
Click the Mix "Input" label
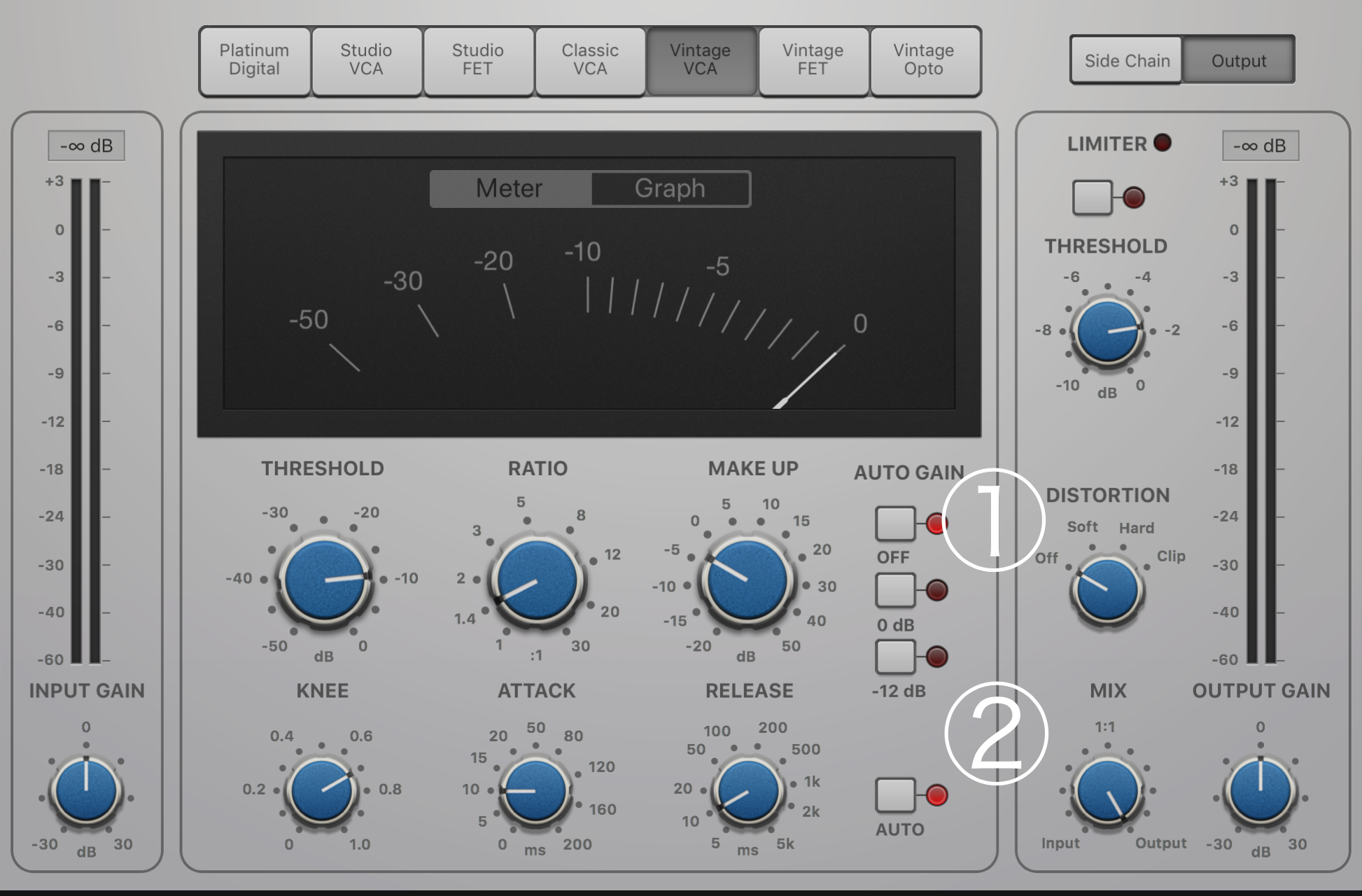(1060, 843)
